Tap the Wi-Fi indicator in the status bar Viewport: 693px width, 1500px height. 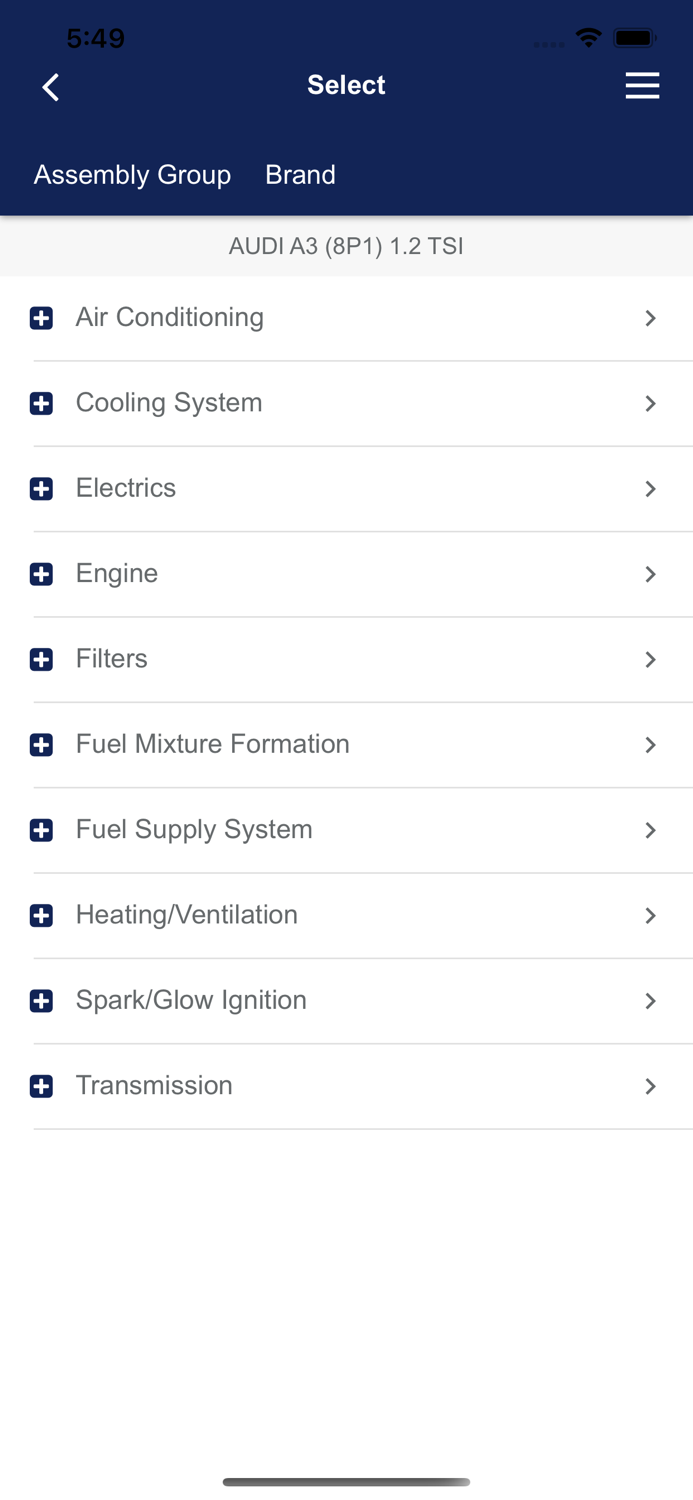(x=589, y=37)
